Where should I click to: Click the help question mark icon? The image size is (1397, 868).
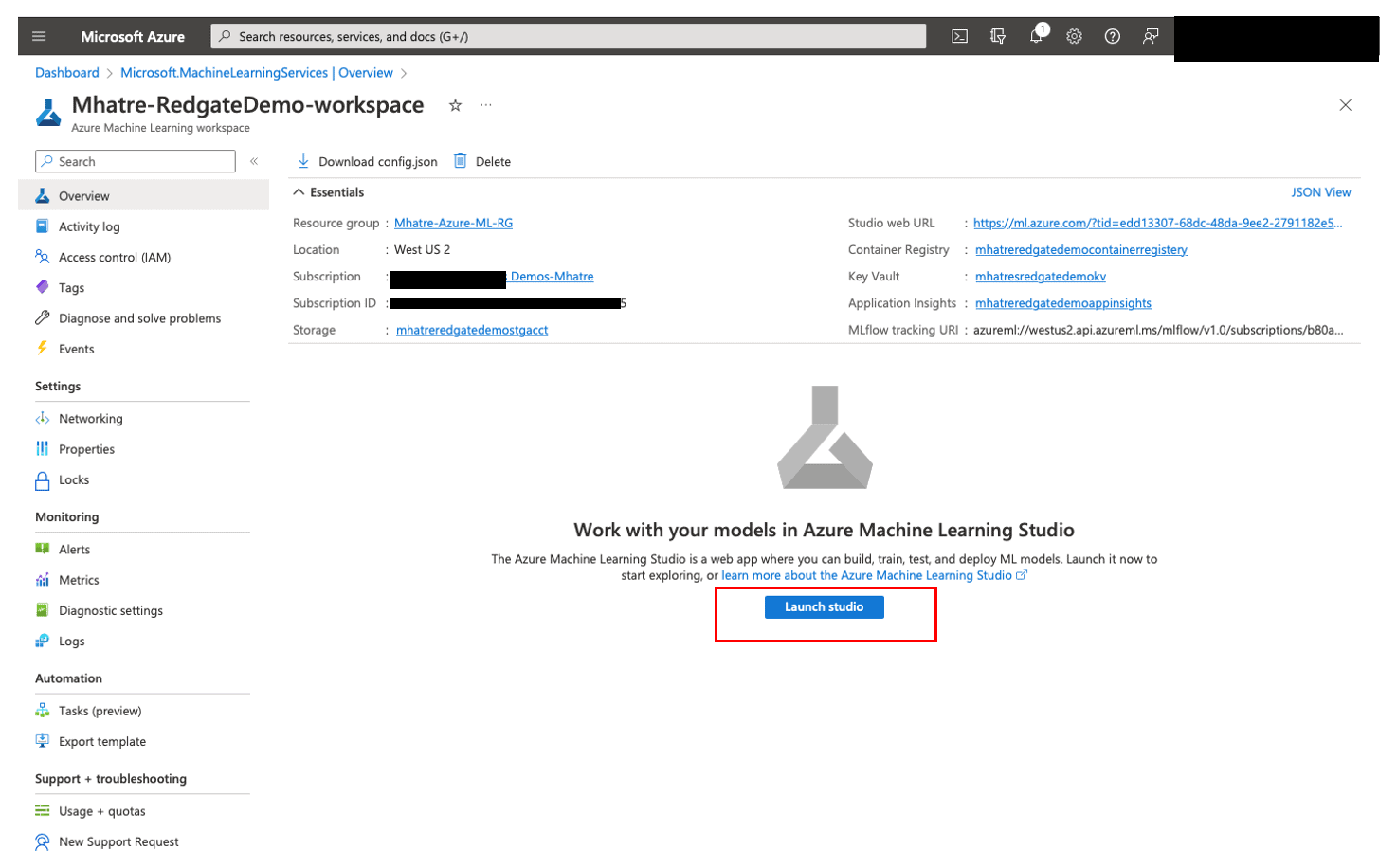(x=1113, y=36)
